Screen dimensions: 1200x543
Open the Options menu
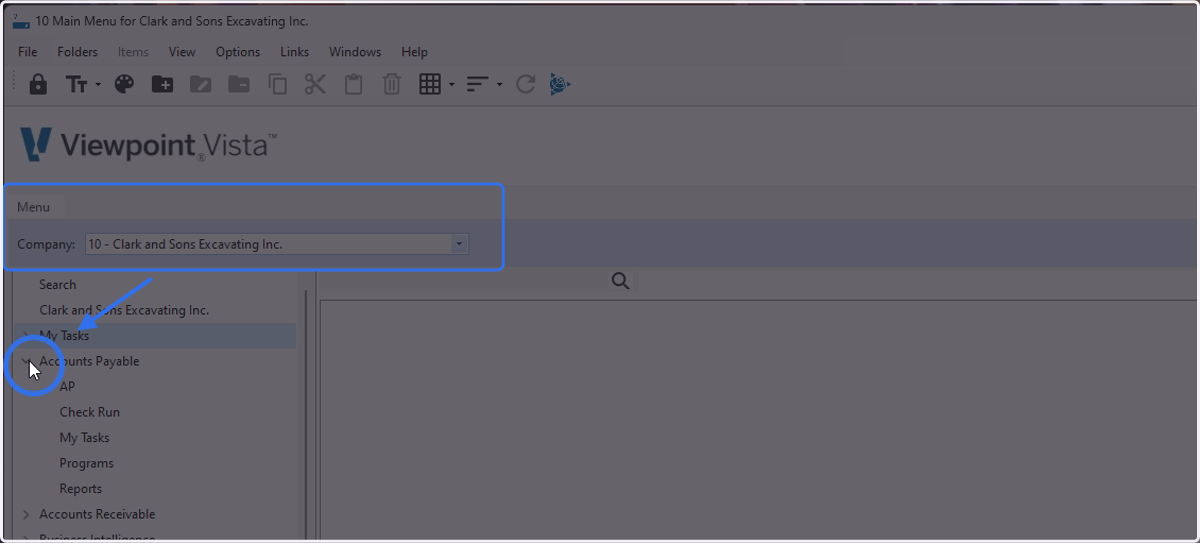238,52
